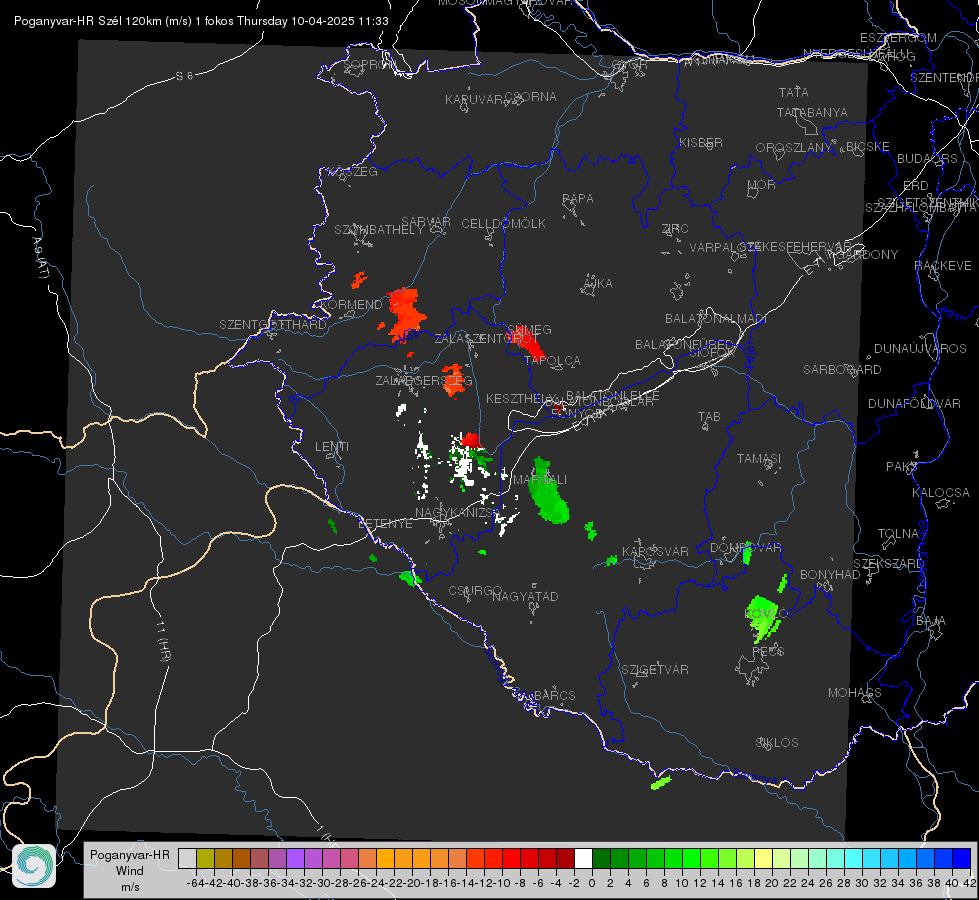979x900 pixels.
Task: Pick the gray first swatch of the legend
Action: click(187, 858)
